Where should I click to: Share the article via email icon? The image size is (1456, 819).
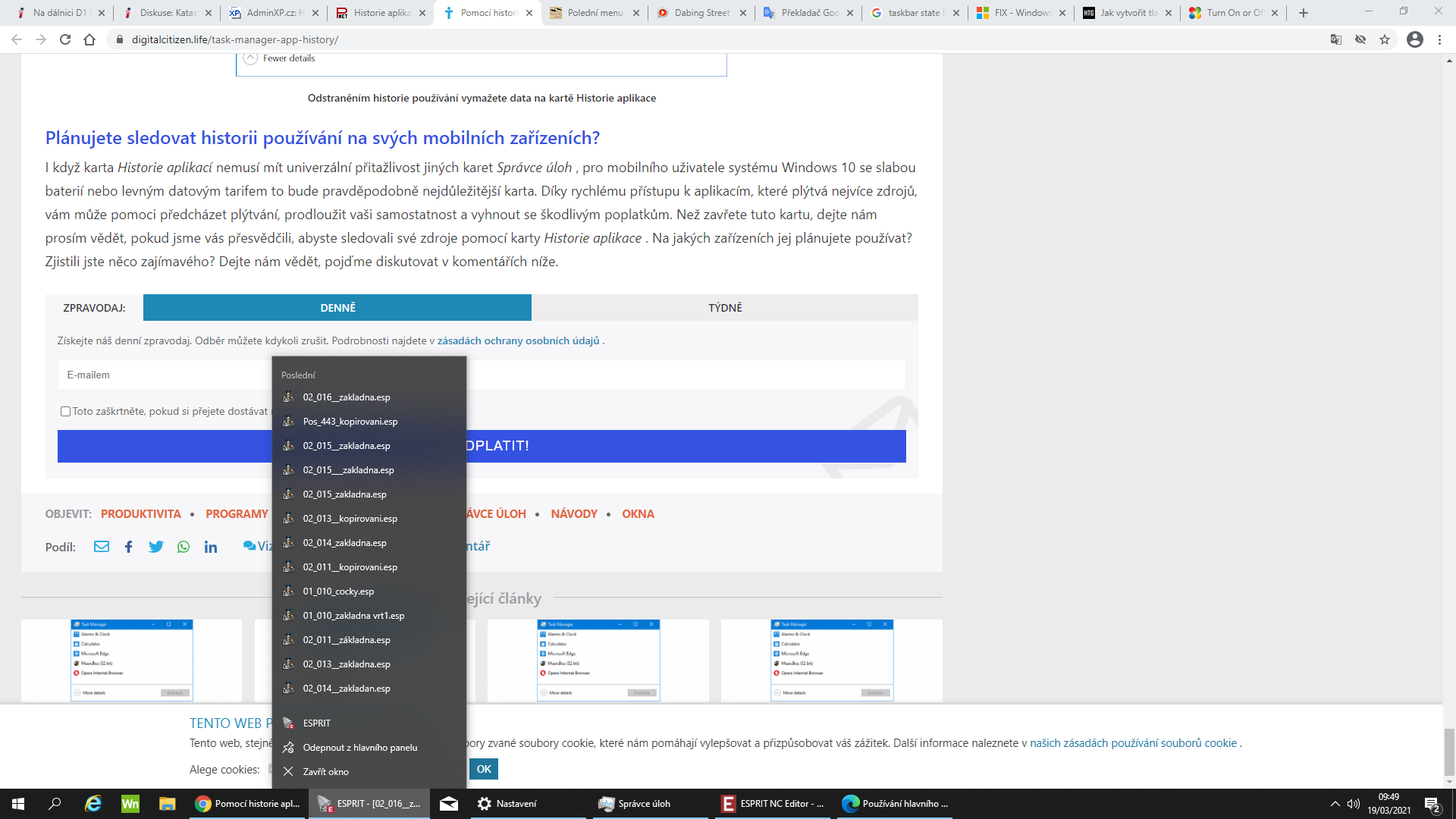(x=102, y=547)
